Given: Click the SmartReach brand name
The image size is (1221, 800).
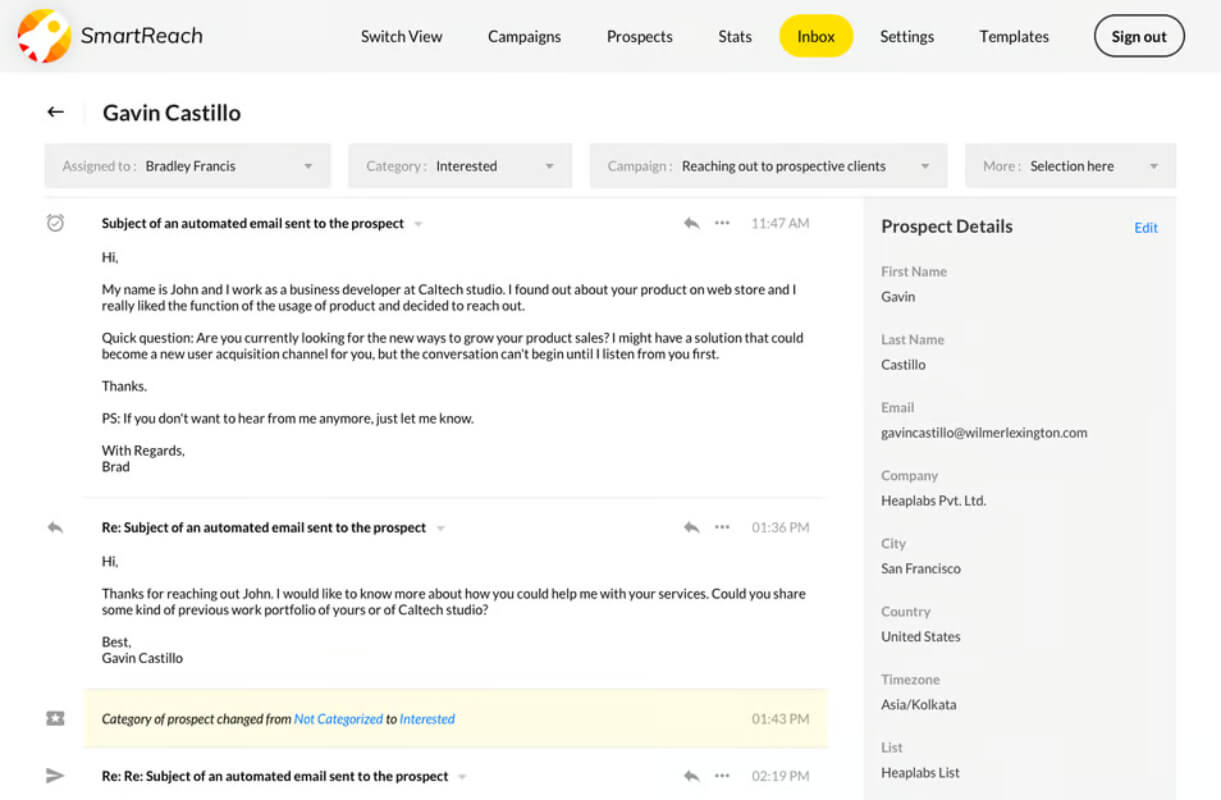Looking at the screenshot, I should click(x=141, y=36).
